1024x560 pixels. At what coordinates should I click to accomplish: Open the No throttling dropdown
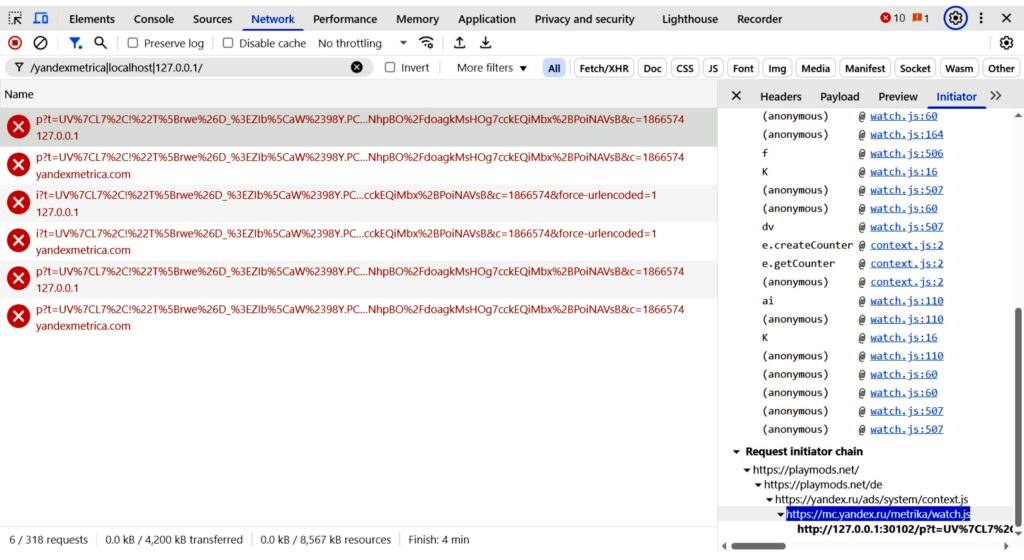click(x=362, y=43)
